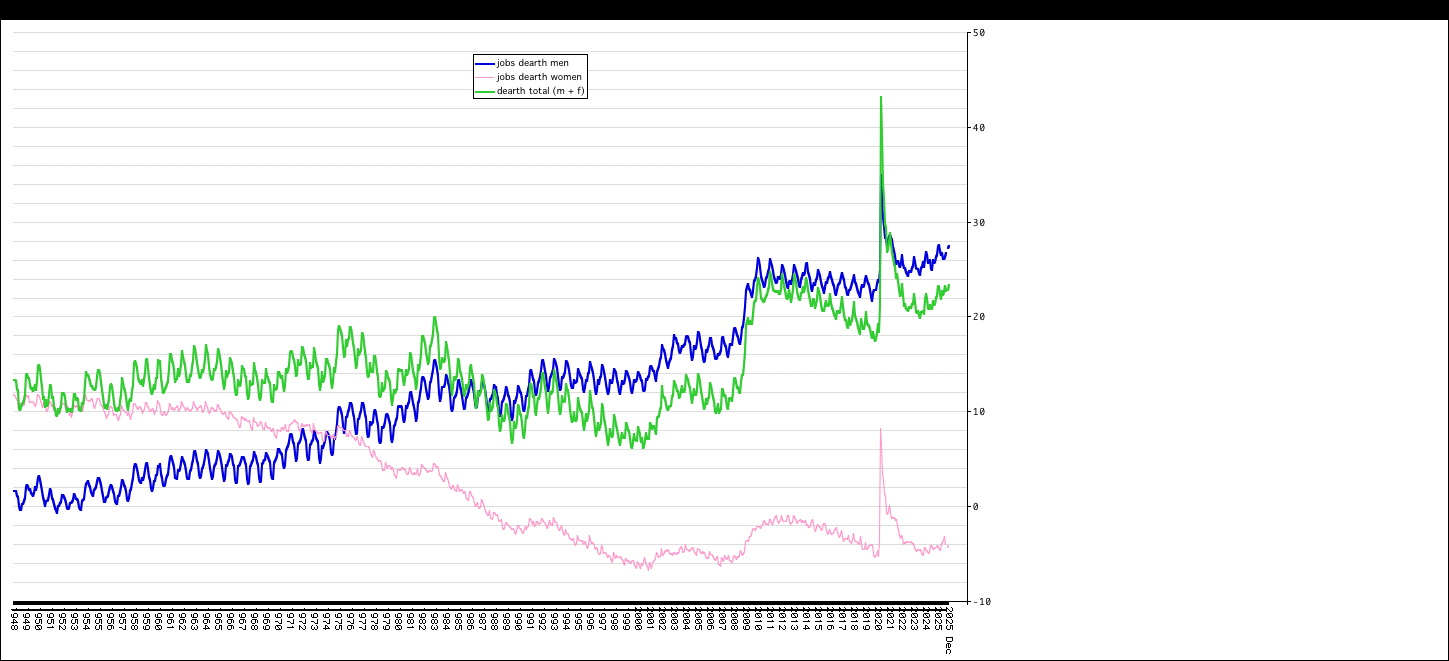Click the 0 label on the right y-axis
Viewport: 1449px width, 661px height.
tap(976, 507)
